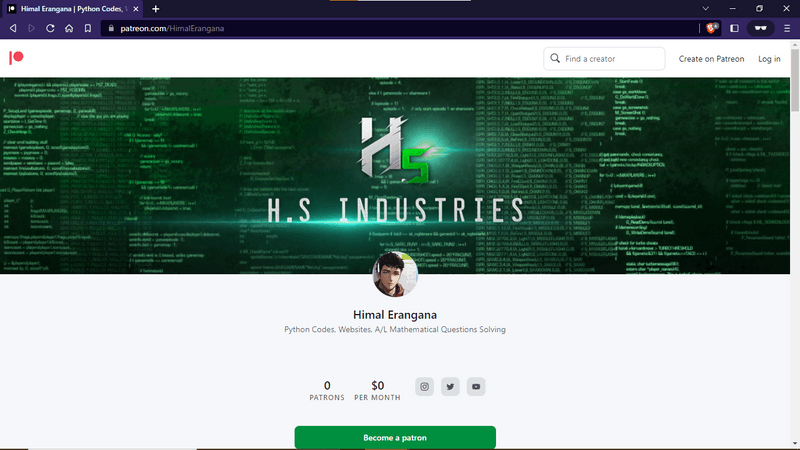Bookmark this page

[88, 29]
